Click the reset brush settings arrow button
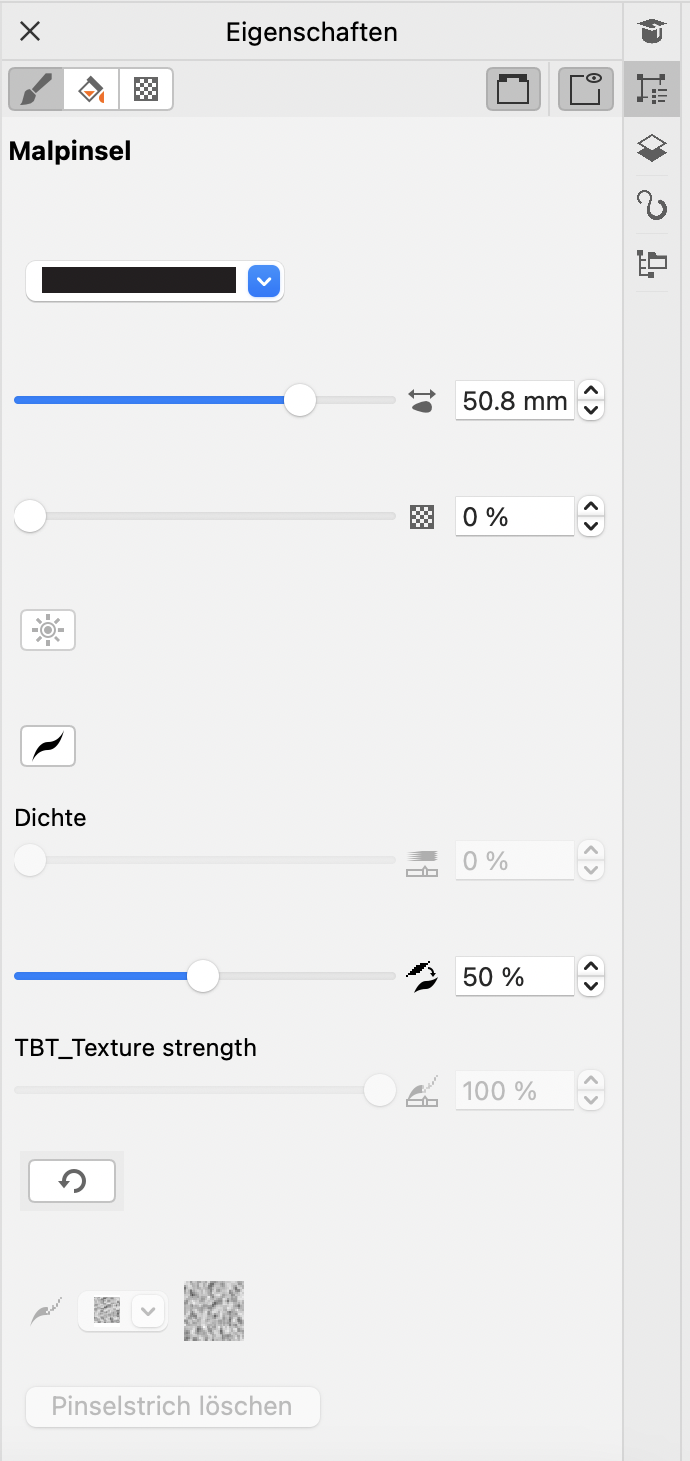Viewport: 690px width, 1461px height. point(72,1181)
